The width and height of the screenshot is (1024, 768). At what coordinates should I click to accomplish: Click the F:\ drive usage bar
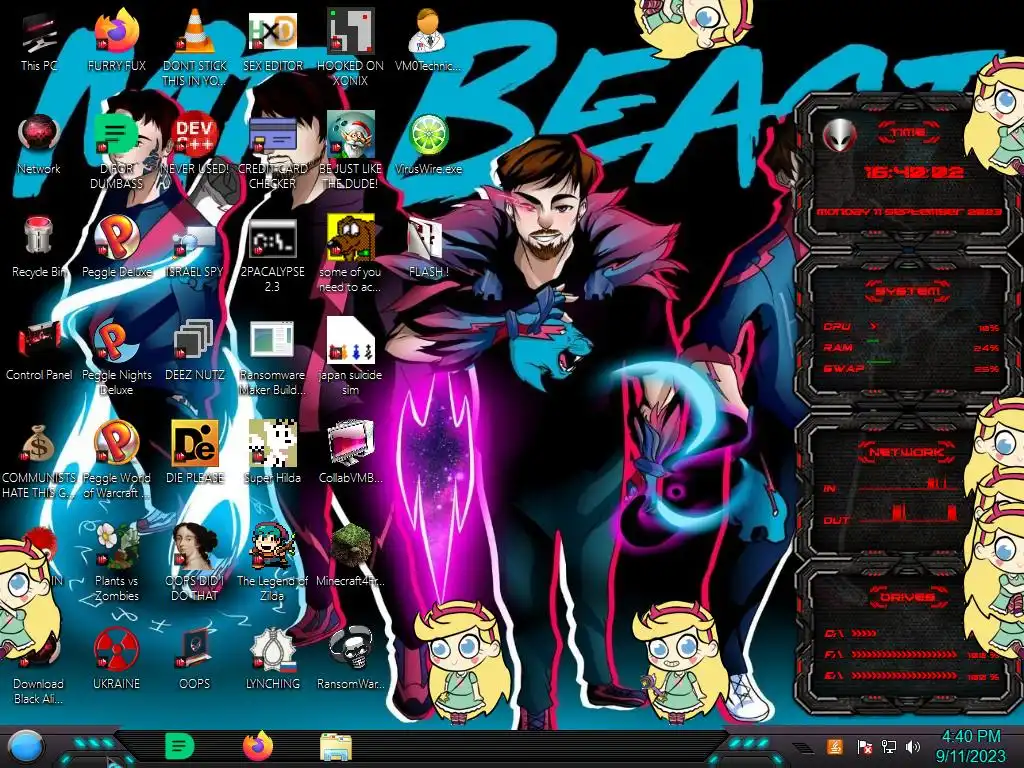tap(904, 654)
